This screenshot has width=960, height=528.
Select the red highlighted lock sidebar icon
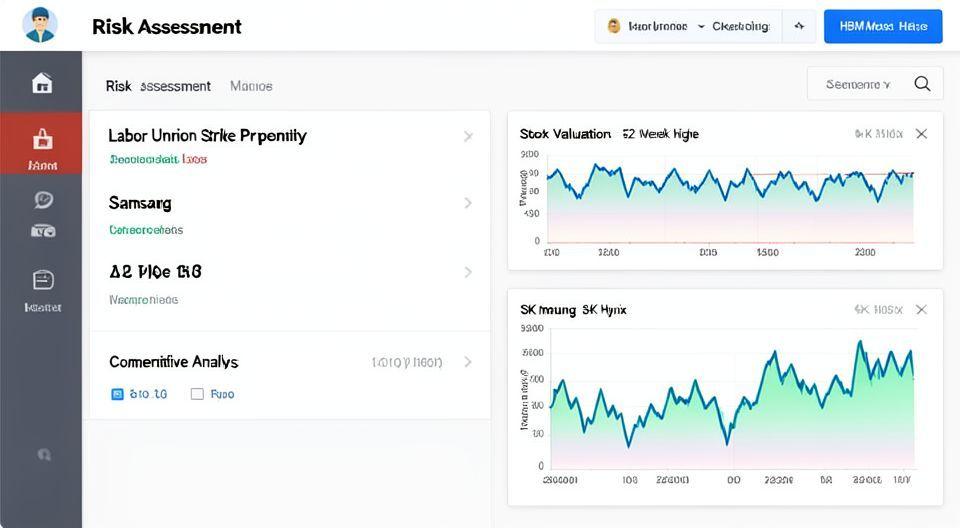[x=42, y=139]
